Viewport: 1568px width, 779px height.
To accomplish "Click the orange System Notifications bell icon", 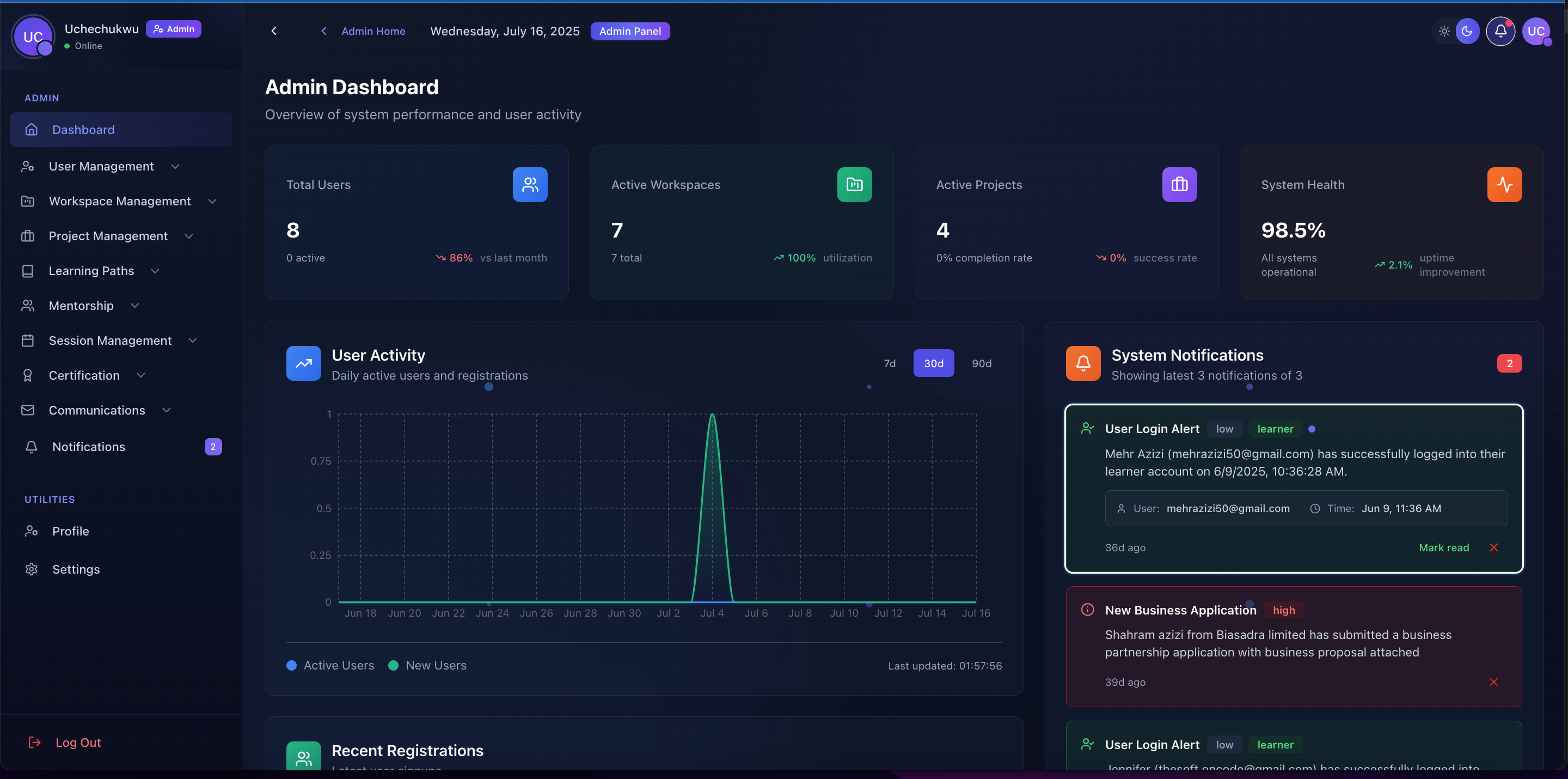I will click(1083, 363).
